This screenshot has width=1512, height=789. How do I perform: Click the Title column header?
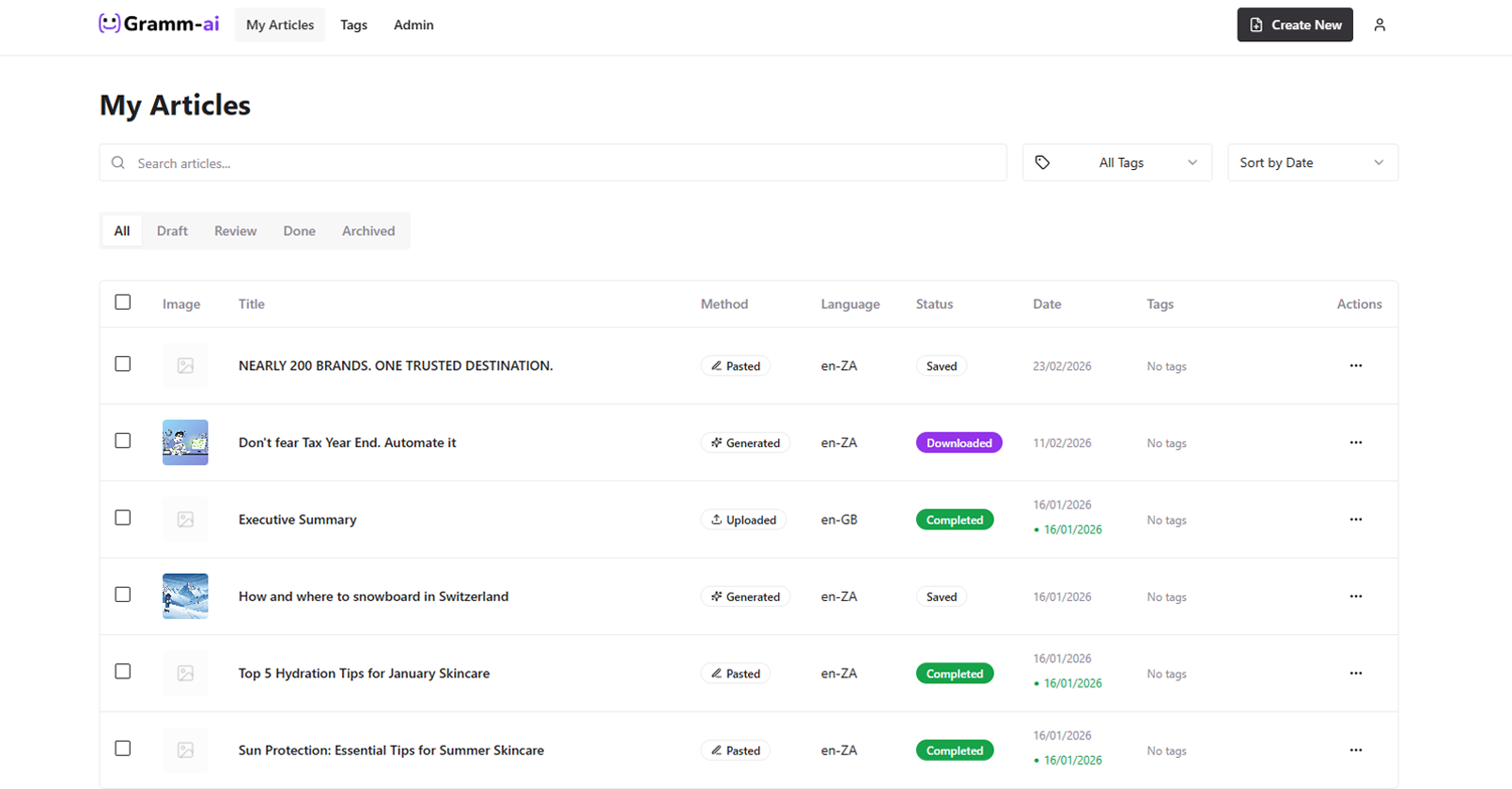(252, 304)
